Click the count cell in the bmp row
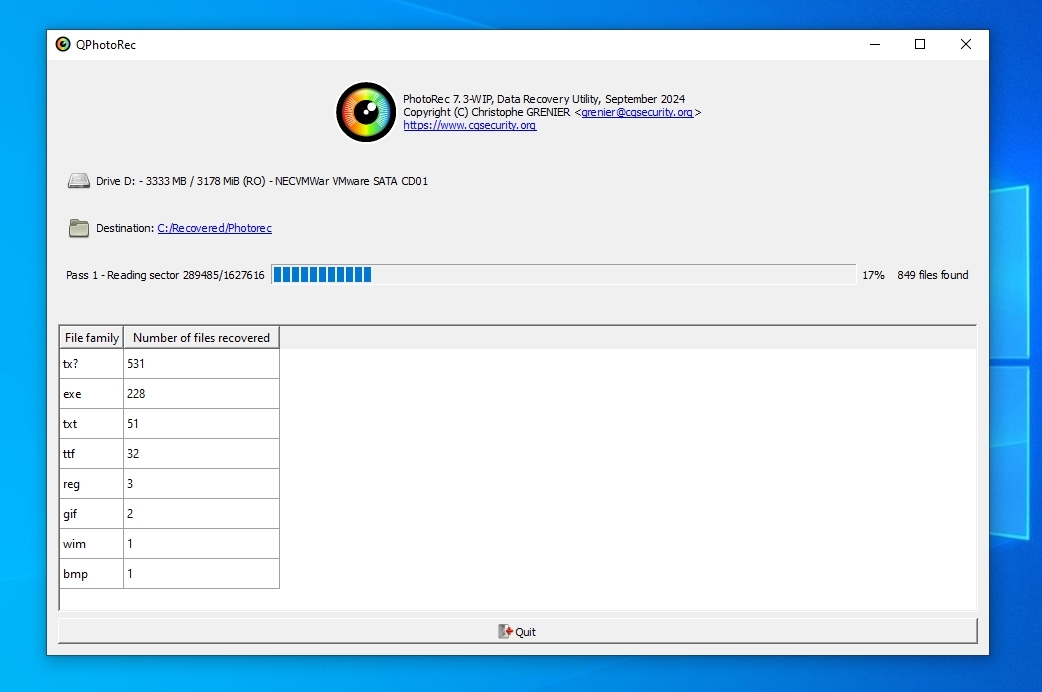Screen dimensions: 1042x692 (201, 574)
